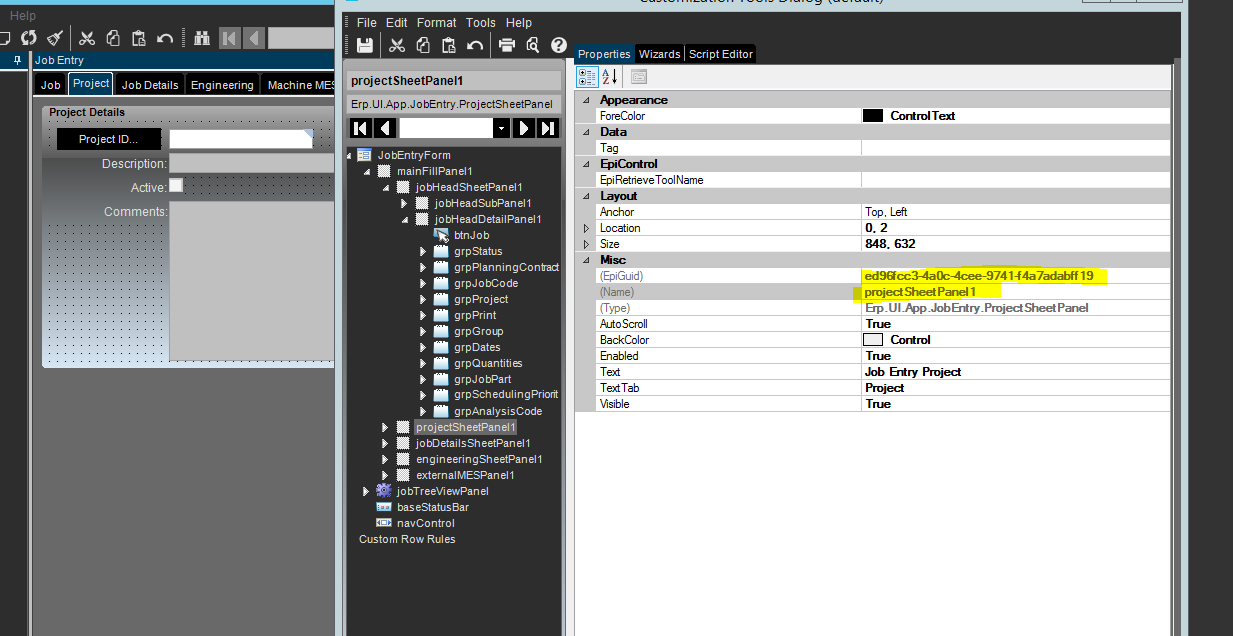This screenshot has height=636, width=1233.
Task: Click the ForeColor black color swatch
Action: 873,116
